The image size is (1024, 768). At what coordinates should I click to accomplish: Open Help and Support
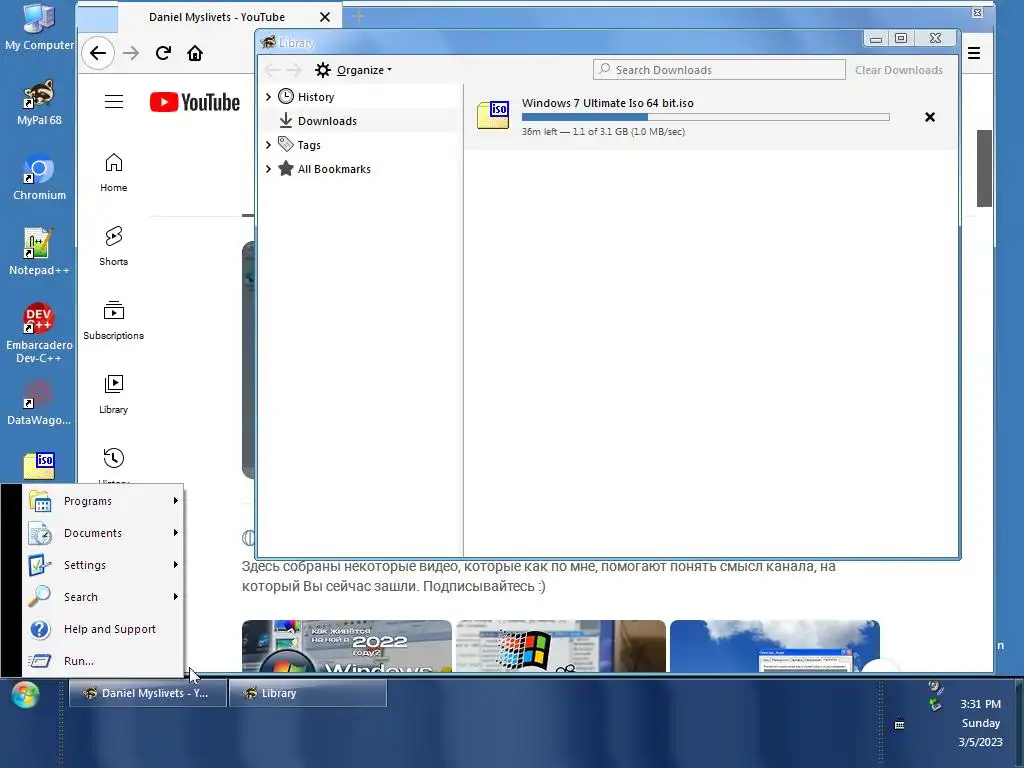[103, 629]
